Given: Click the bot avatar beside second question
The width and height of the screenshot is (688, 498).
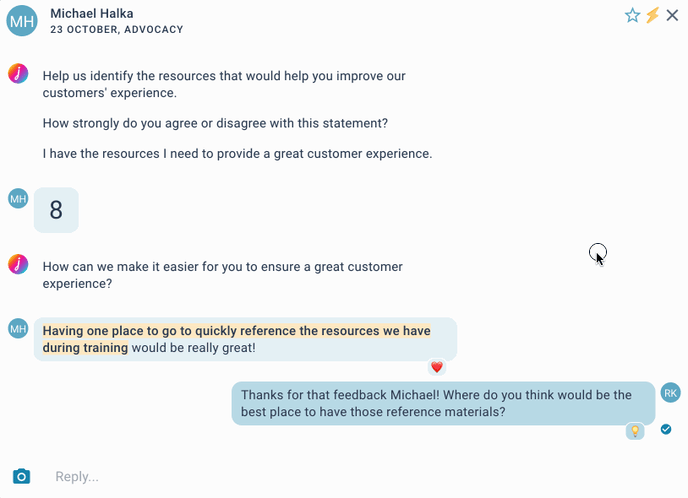Looking at the screenshot, I should coord(18,264).
